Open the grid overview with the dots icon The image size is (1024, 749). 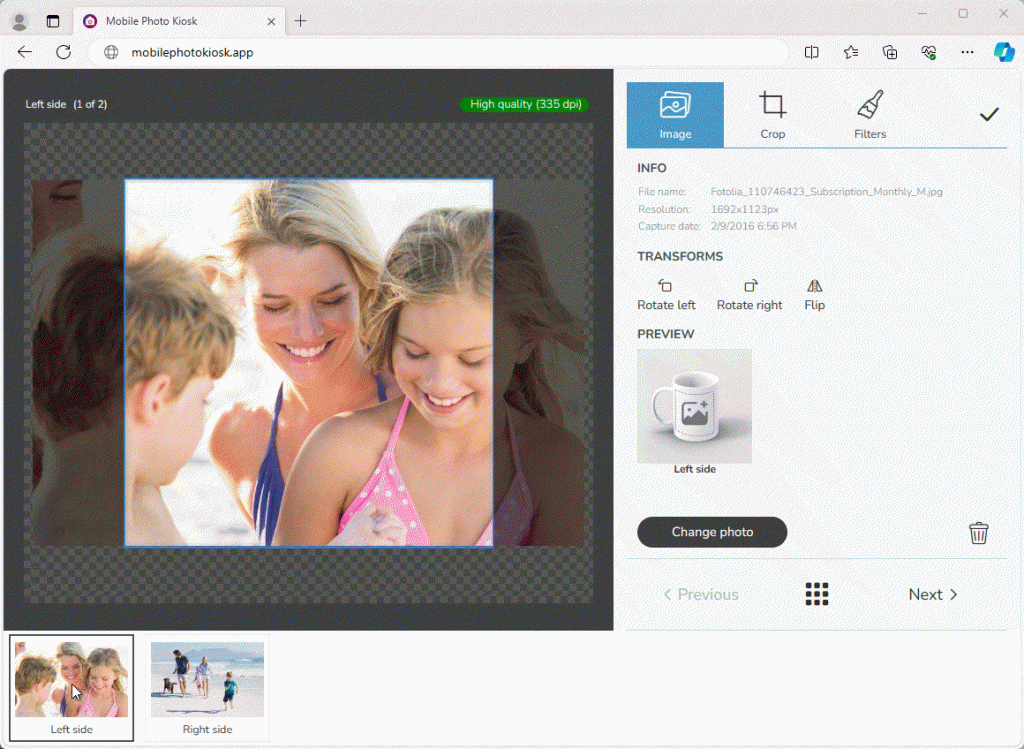click(816, 594)
